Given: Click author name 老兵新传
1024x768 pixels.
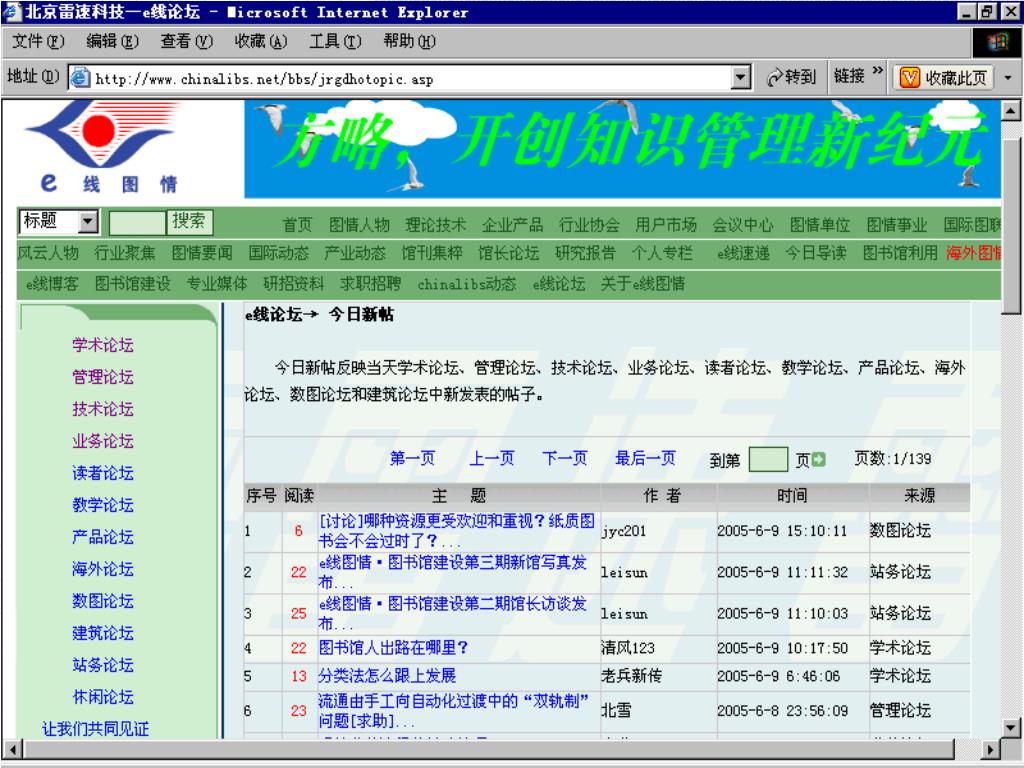Looking at the screenshot, I should point(632,676).
